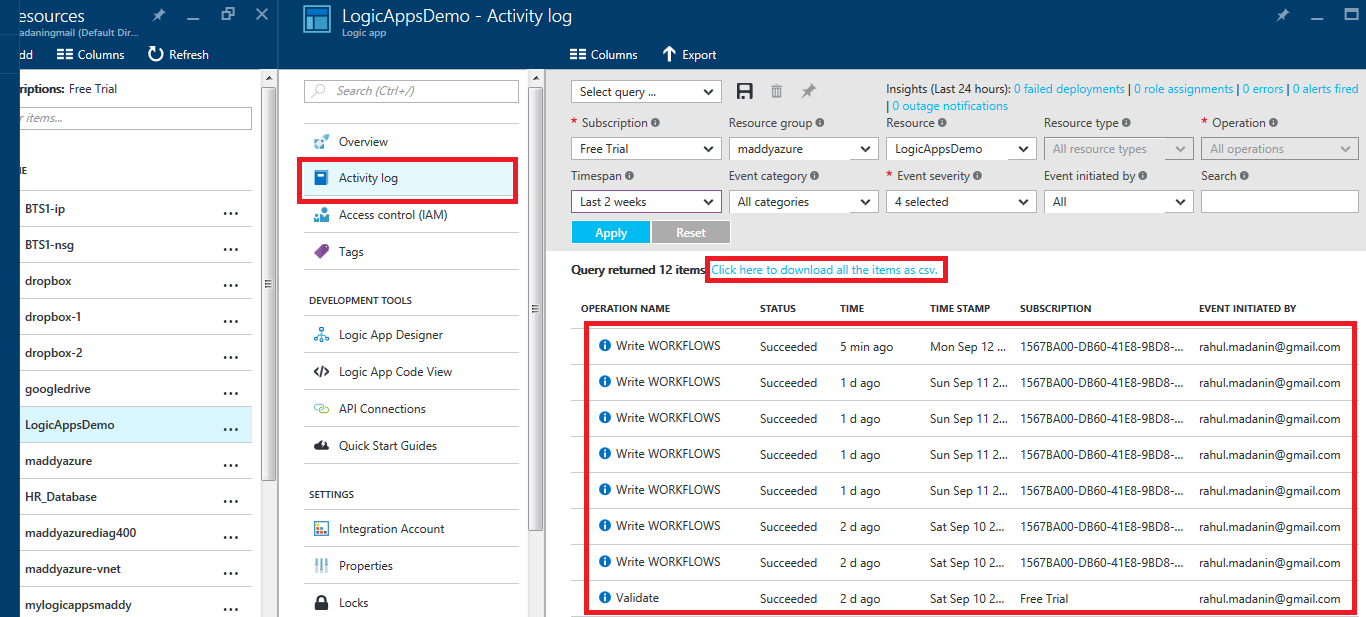Open the 0 errors insight link
This screenshot has width=1366, height=617.
1263,89
